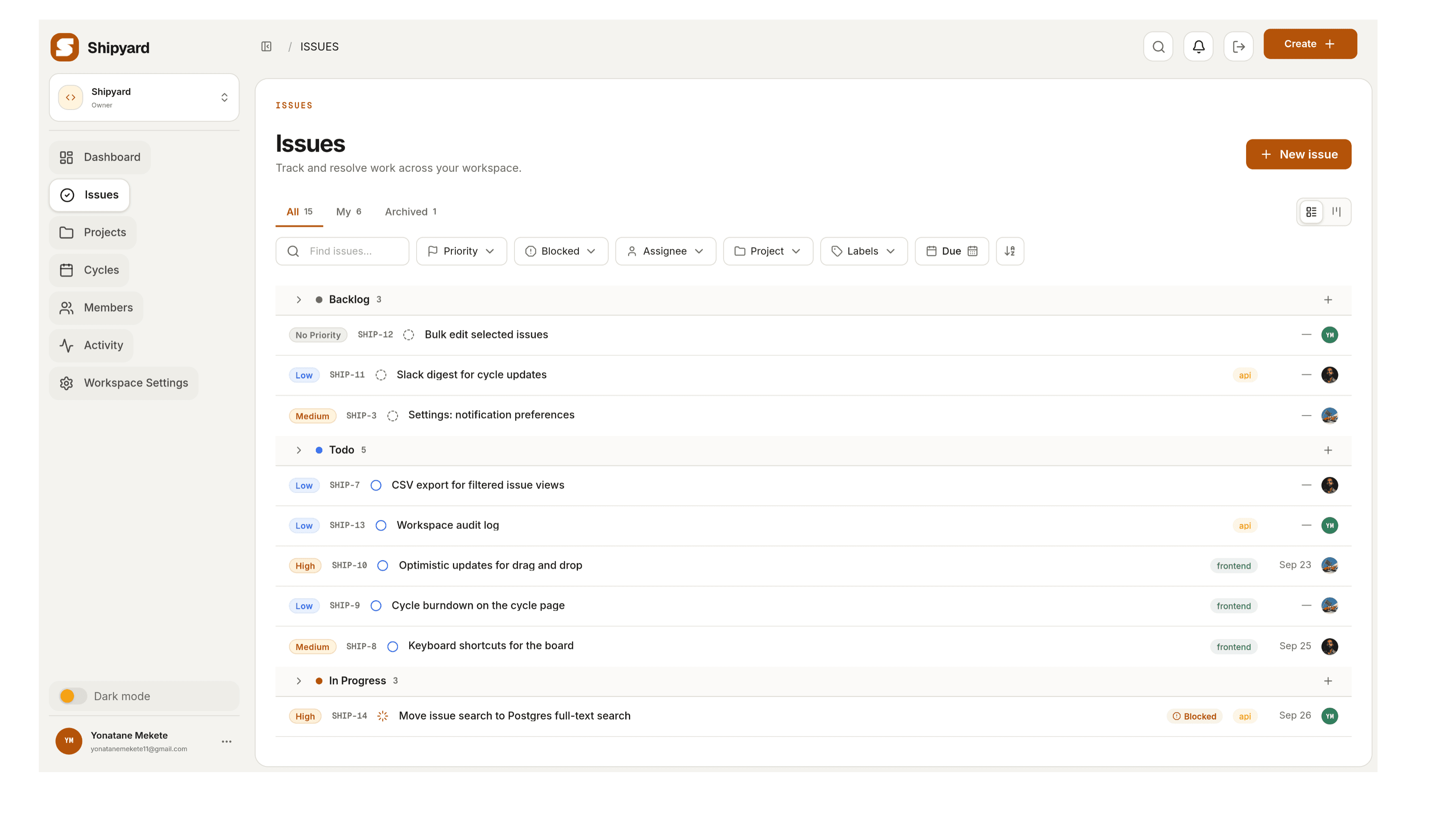1456x819 pixels.
Task: Switch to board view layout
Action: click(1336, 212)
